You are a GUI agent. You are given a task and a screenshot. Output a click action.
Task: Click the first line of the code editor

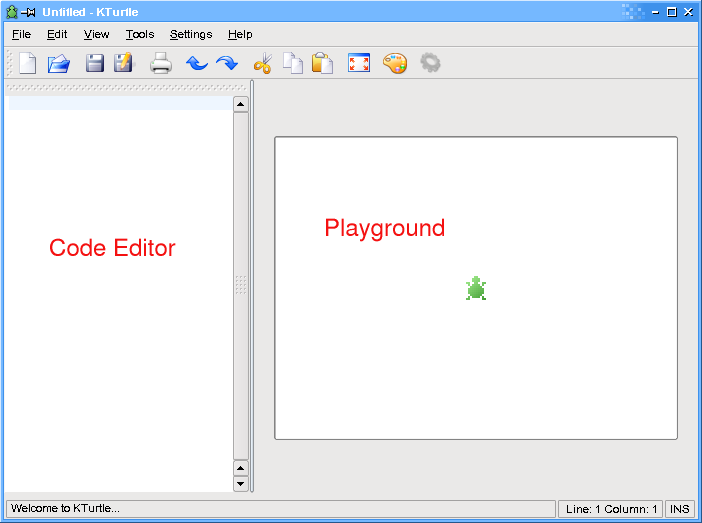click(x=120, y=103)
